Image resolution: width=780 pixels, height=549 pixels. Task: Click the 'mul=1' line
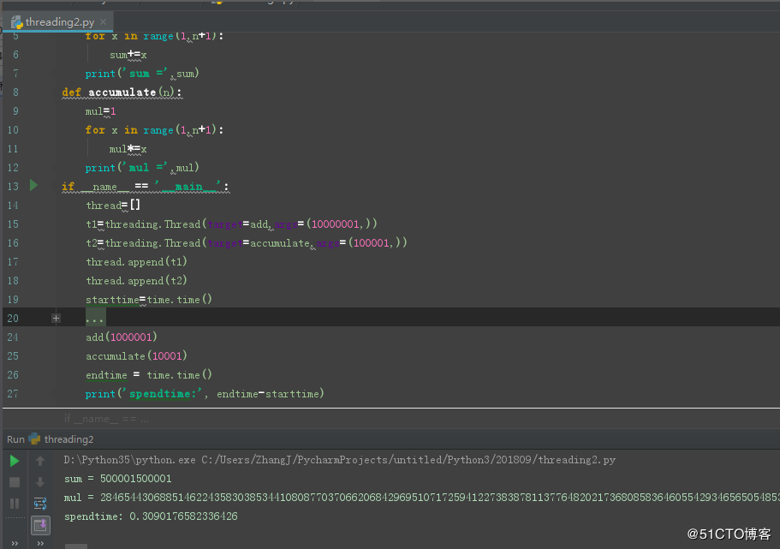(100, 111)
